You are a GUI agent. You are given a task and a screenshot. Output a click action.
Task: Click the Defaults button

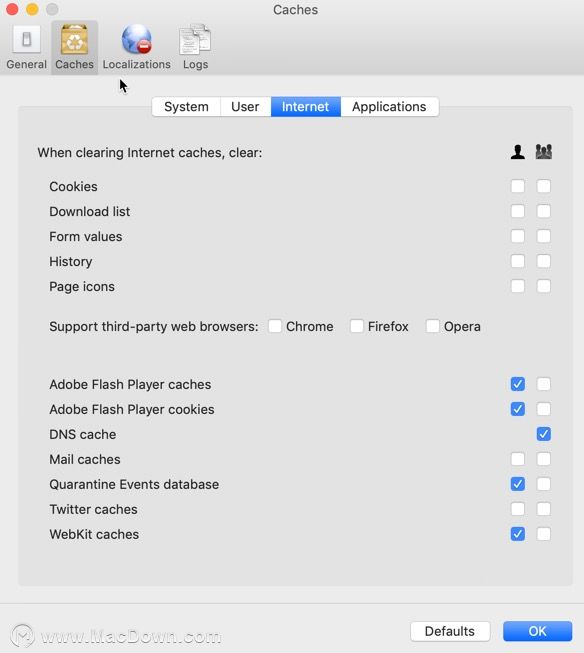[x=450, y=631]
